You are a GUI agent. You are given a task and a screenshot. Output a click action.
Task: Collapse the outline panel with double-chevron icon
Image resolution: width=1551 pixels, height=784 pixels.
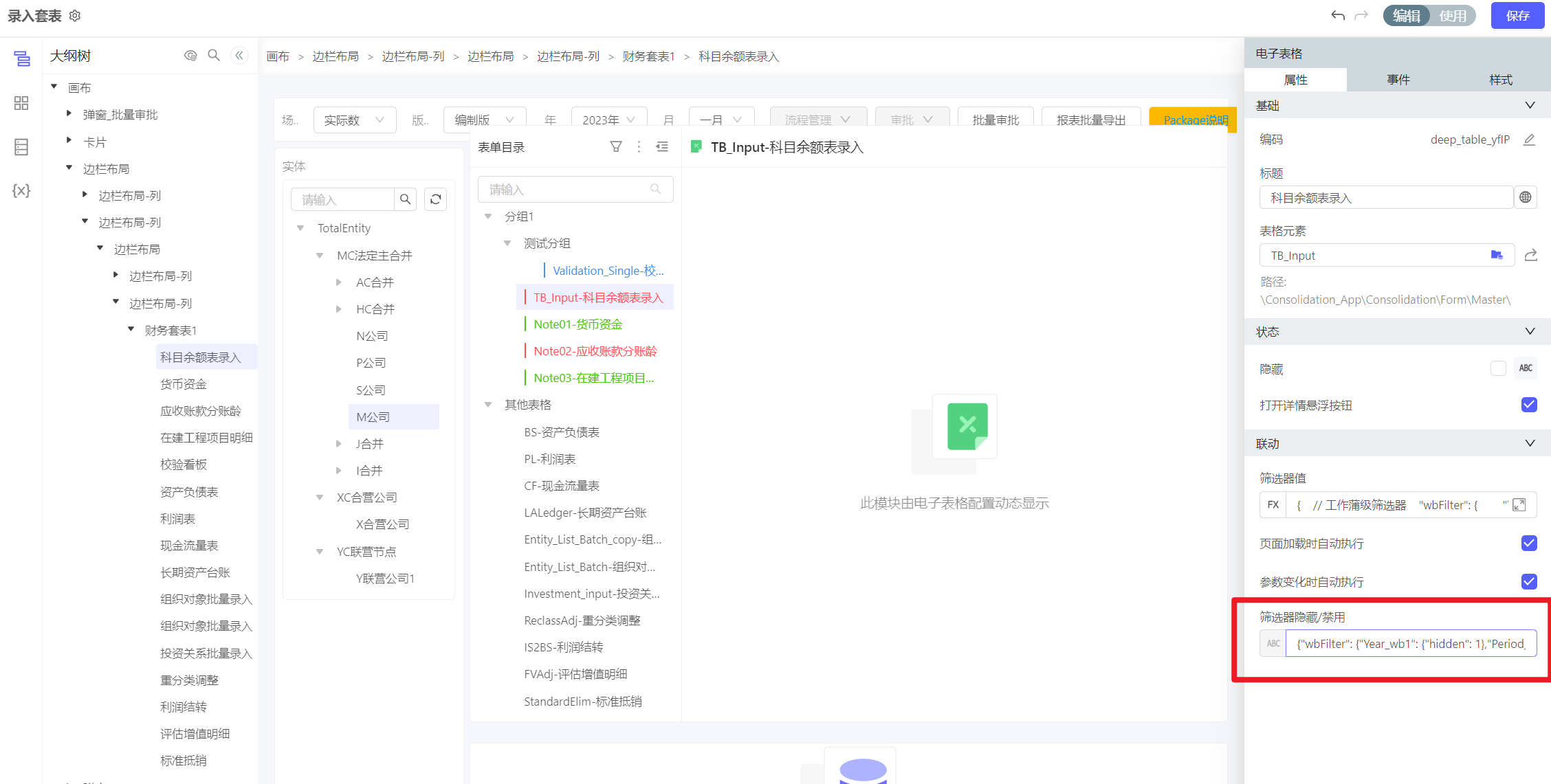click(239, 56)
